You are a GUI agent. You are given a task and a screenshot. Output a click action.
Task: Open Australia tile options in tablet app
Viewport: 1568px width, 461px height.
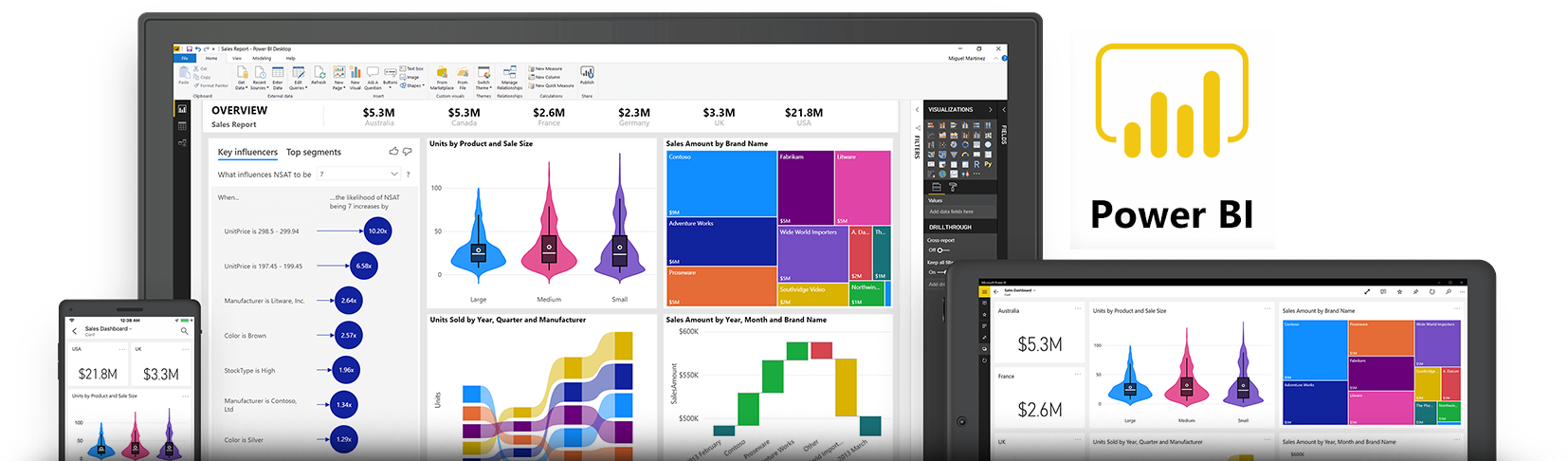point(1078,308)
